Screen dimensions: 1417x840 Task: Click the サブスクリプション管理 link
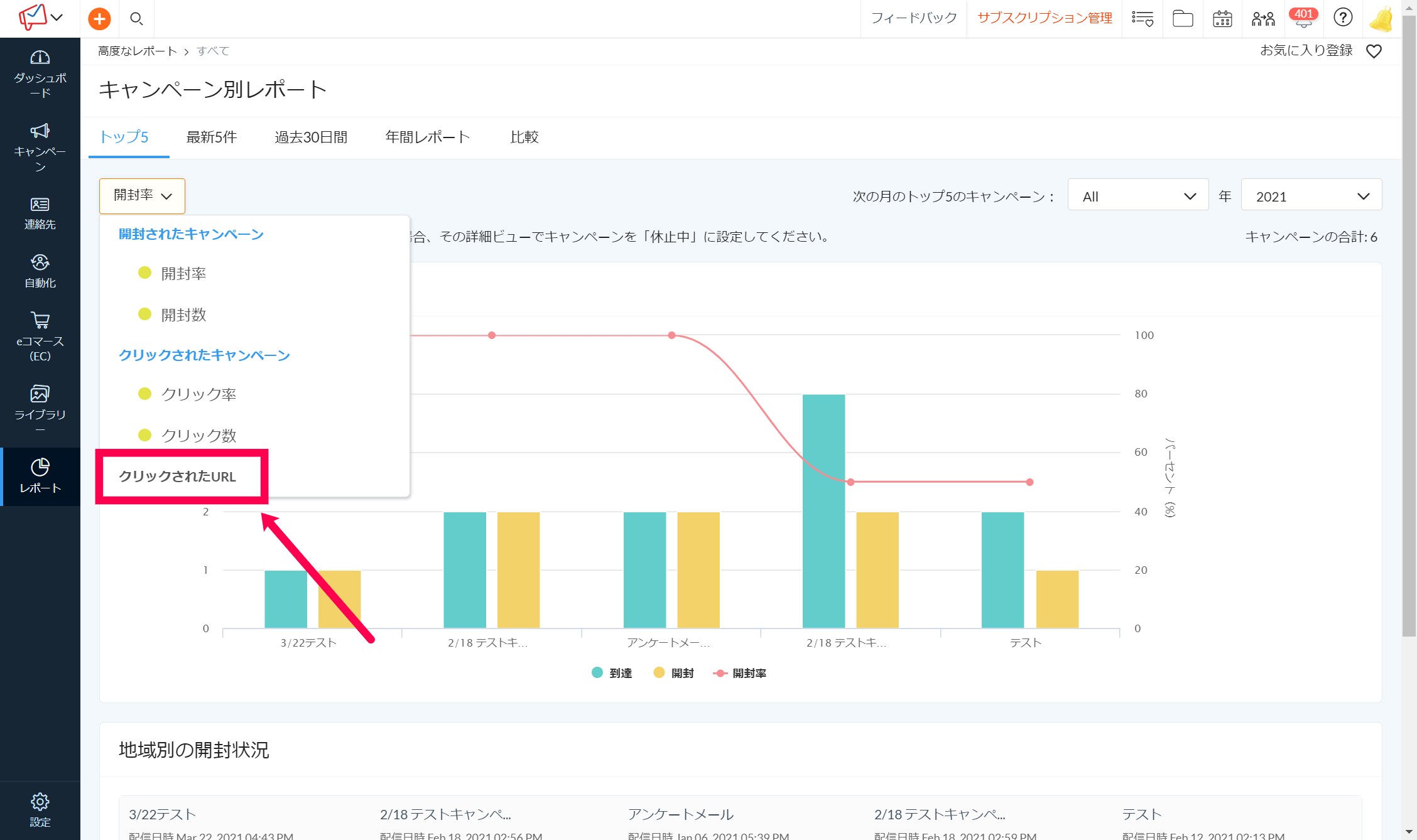click(x=1045, y=18)
